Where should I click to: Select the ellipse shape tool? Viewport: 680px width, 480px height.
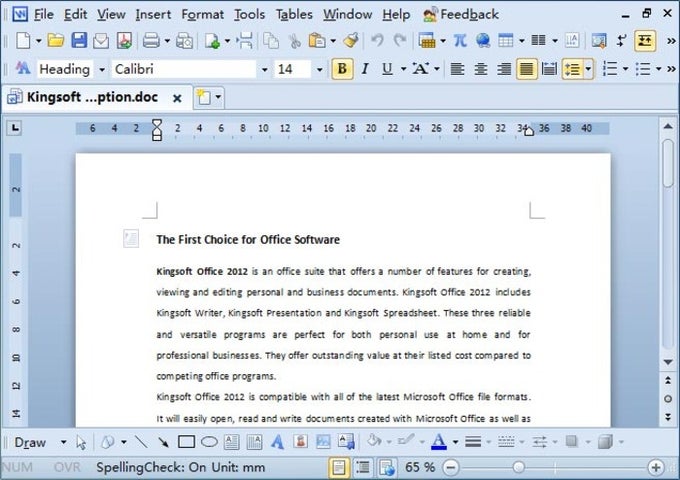tap(209, 442)
